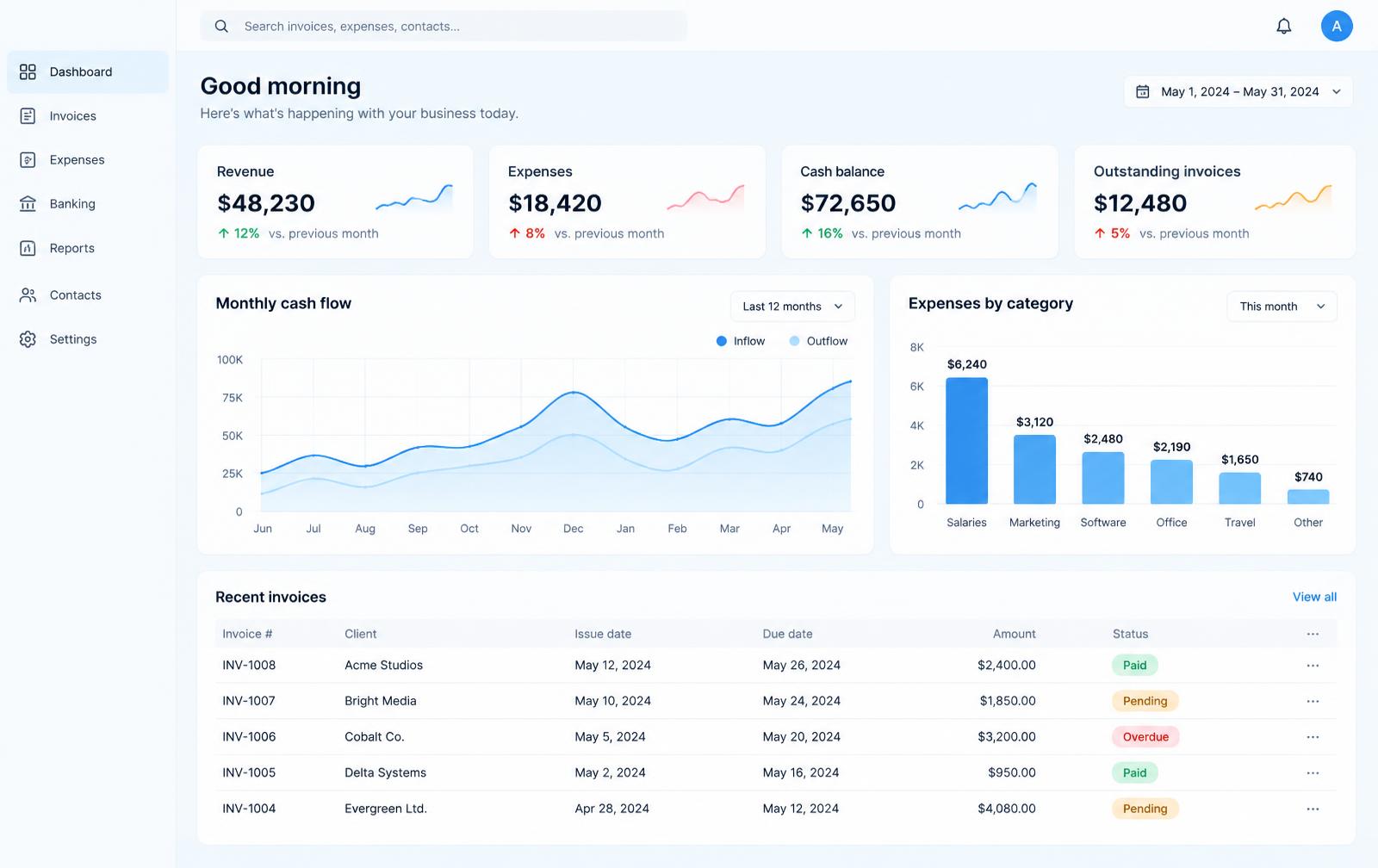This screenshot has height=868, width=1378.
Task: Open actions menu for INV-1007 row
Action: pyautogui.click(x=1313, y=702)
